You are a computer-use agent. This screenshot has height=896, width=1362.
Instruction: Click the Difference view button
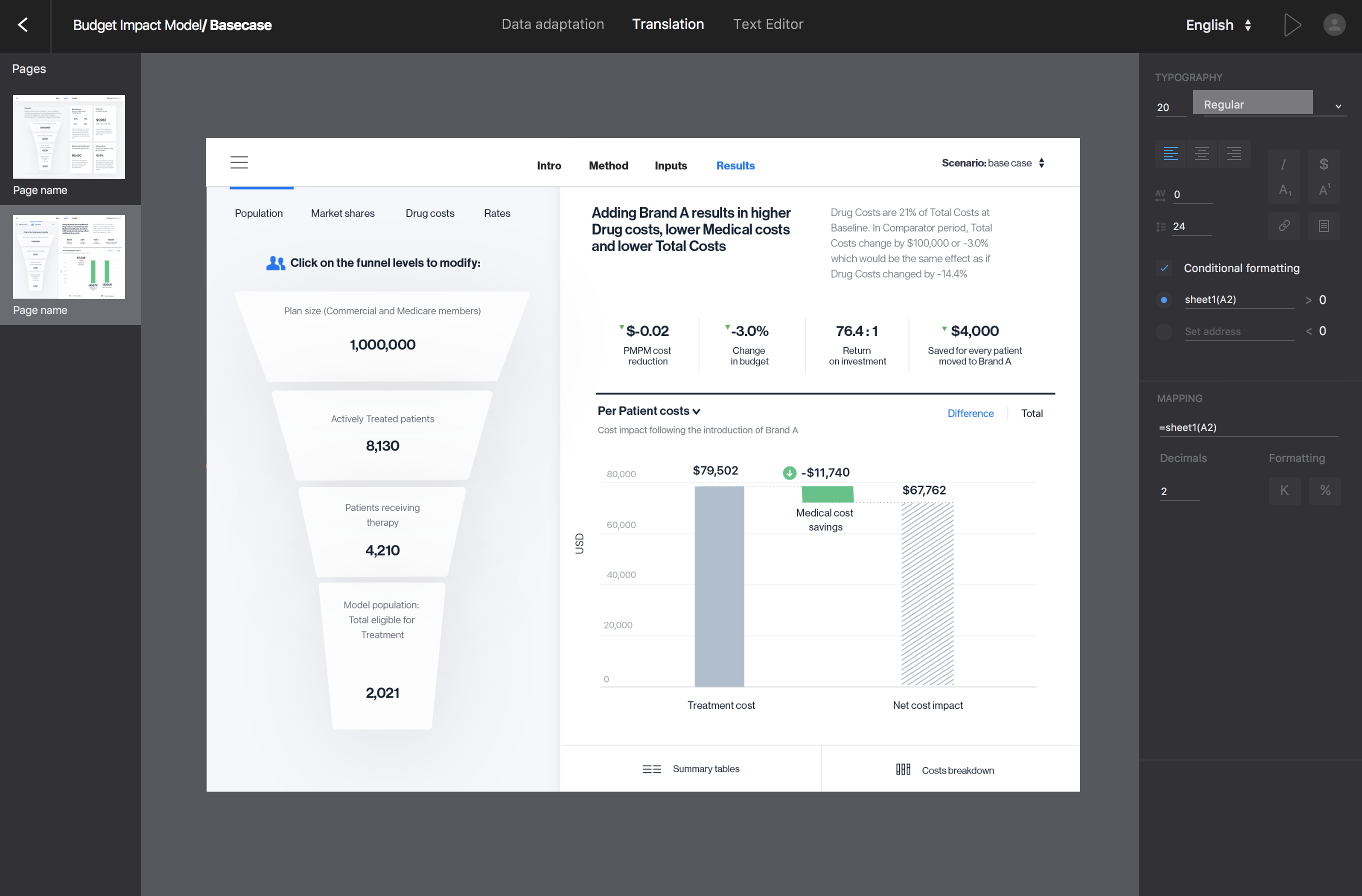(x=970, y=412)
